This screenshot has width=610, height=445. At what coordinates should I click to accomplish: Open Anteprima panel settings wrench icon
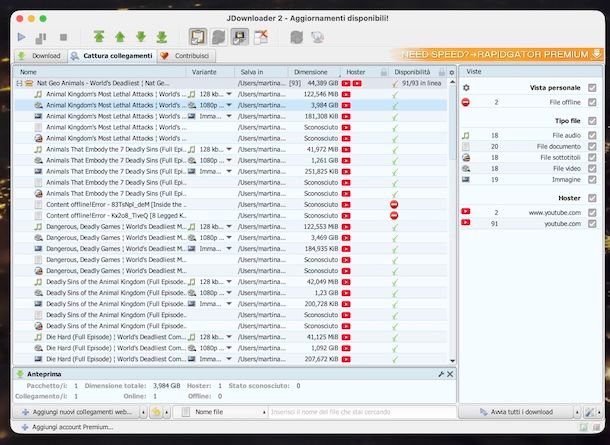[441, 374]
